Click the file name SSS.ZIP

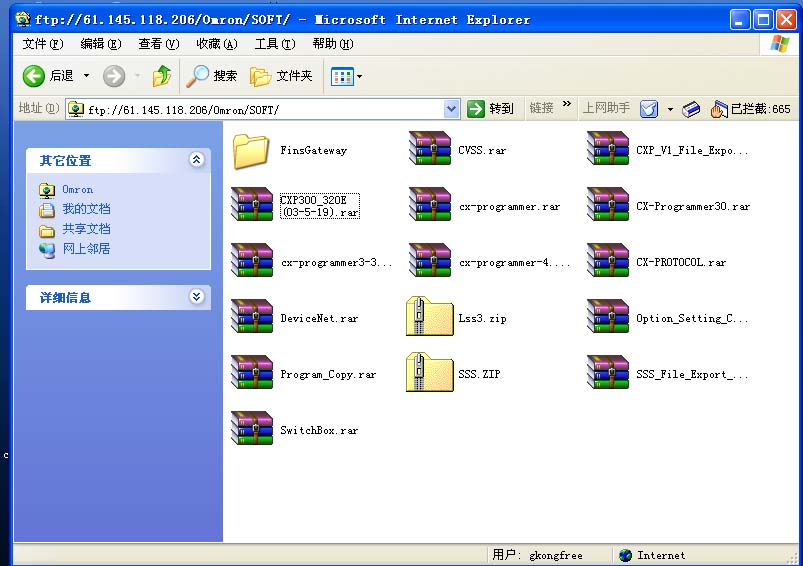(479, 374)
